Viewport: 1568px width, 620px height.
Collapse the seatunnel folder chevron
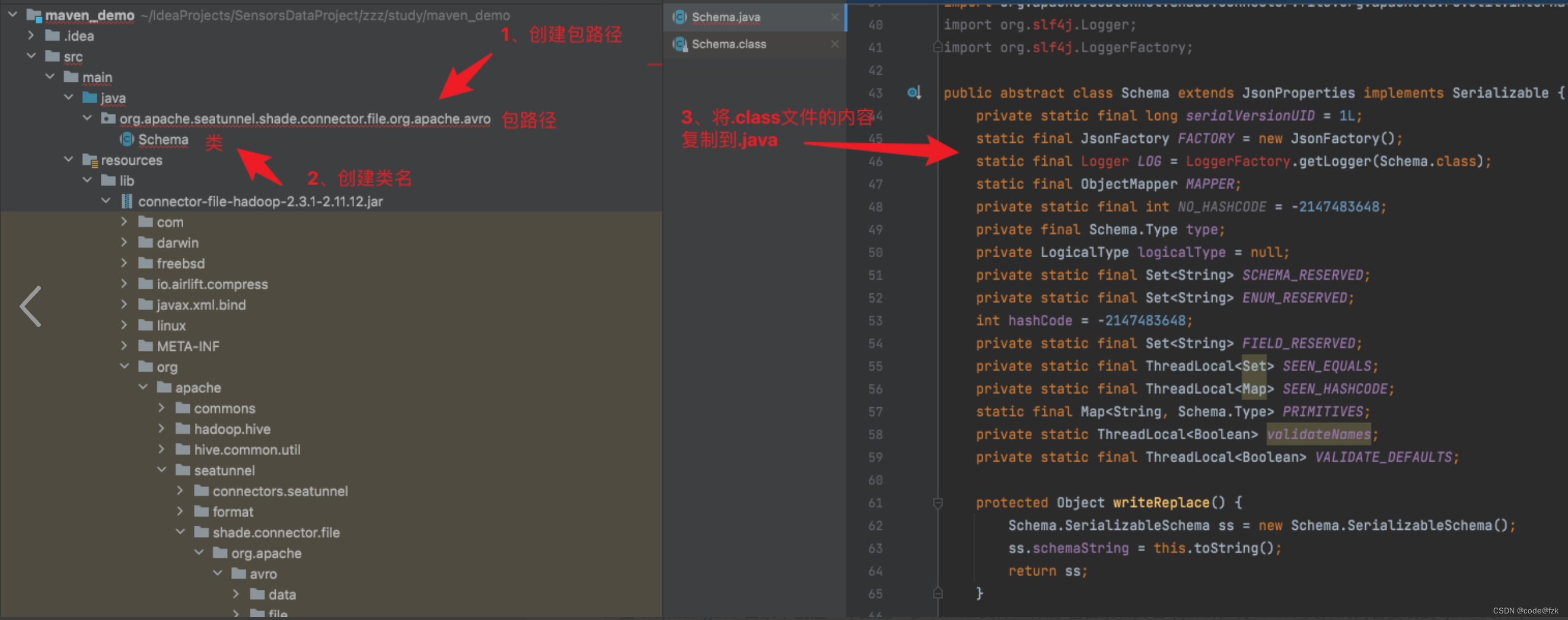pyautogui.click(x=162, y=469)
